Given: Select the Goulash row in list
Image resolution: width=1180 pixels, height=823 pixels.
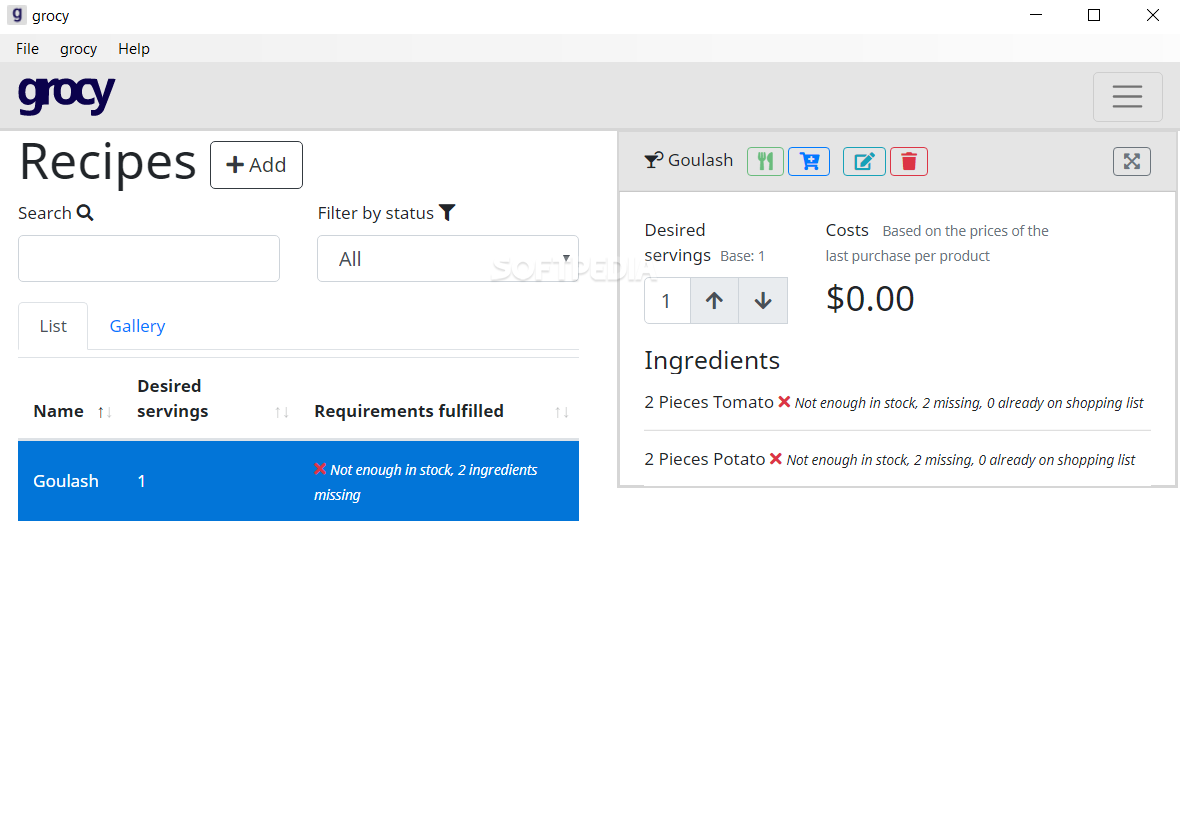Looking at the screenshot, I should [x=298, y=481].
